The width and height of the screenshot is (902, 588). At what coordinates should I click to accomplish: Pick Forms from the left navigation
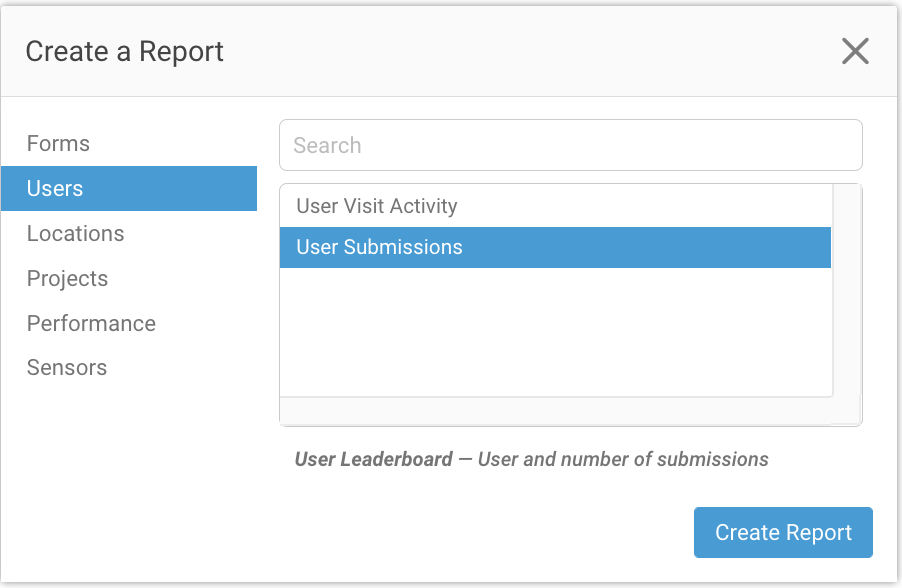pyautogui.click(x=58, y=143)
